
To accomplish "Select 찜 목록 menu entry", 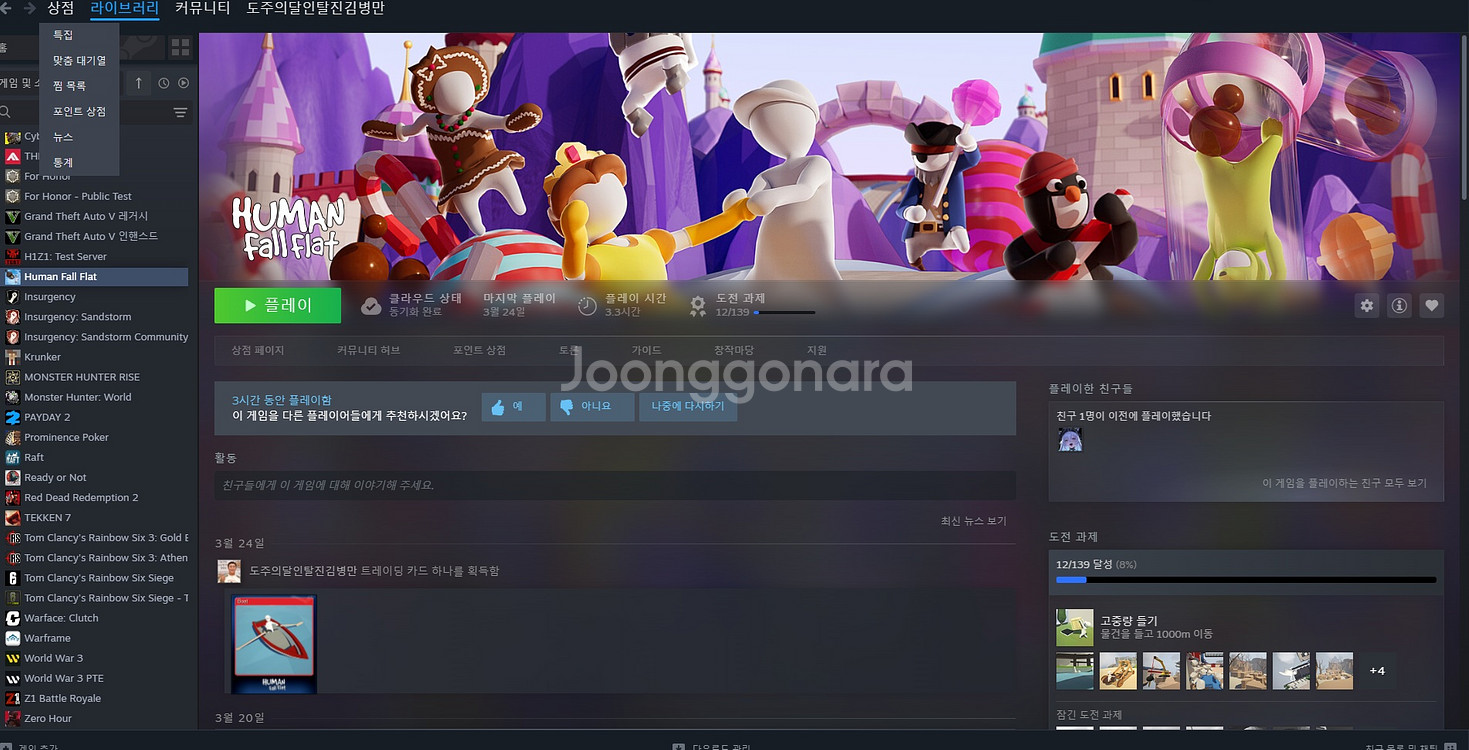I will tap(69, 86).
